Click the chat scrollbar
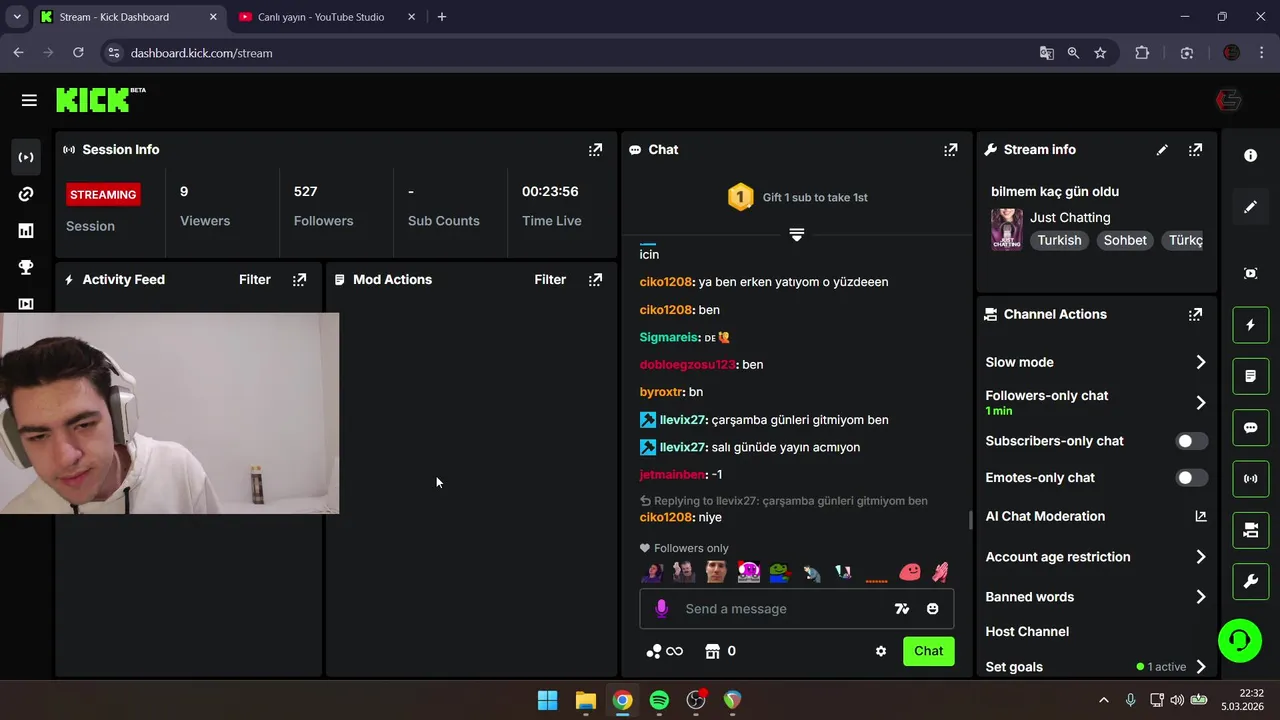Image resolution: width=1280 pixels, height=720 pixels. tap(969, 520)
